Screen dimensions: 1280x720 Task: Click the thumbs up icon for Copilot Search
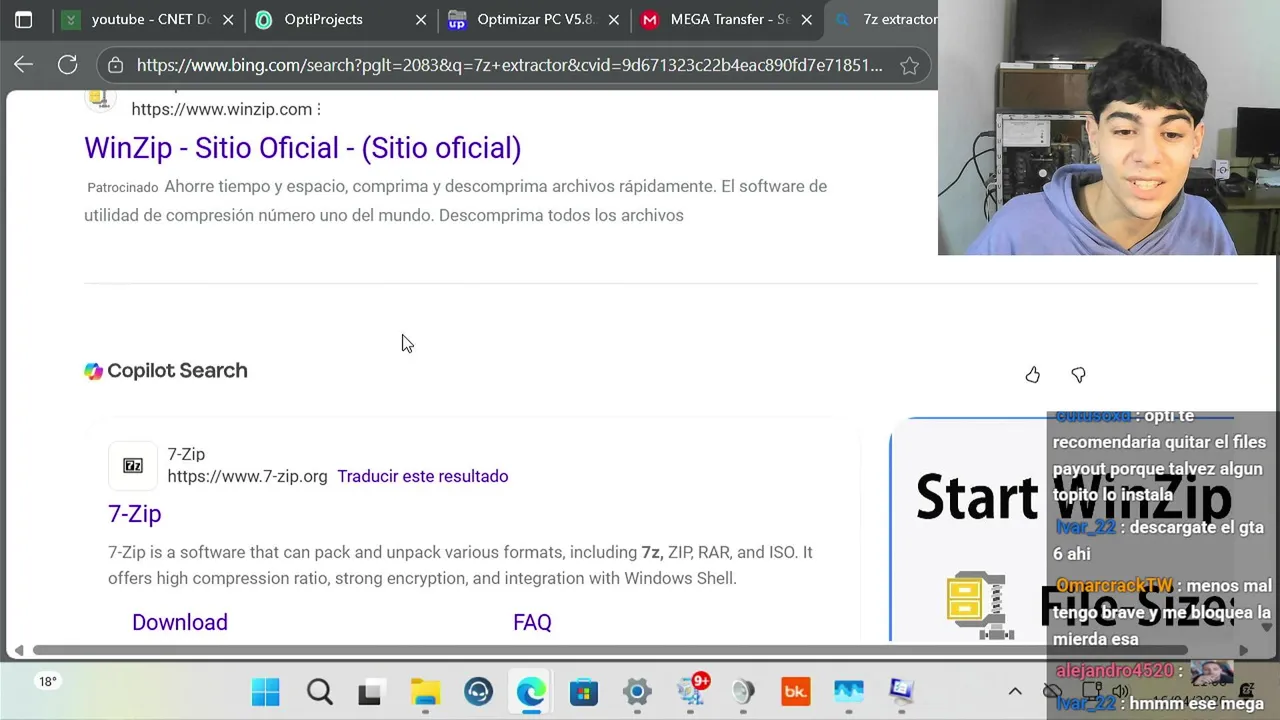pos(1032,375)
